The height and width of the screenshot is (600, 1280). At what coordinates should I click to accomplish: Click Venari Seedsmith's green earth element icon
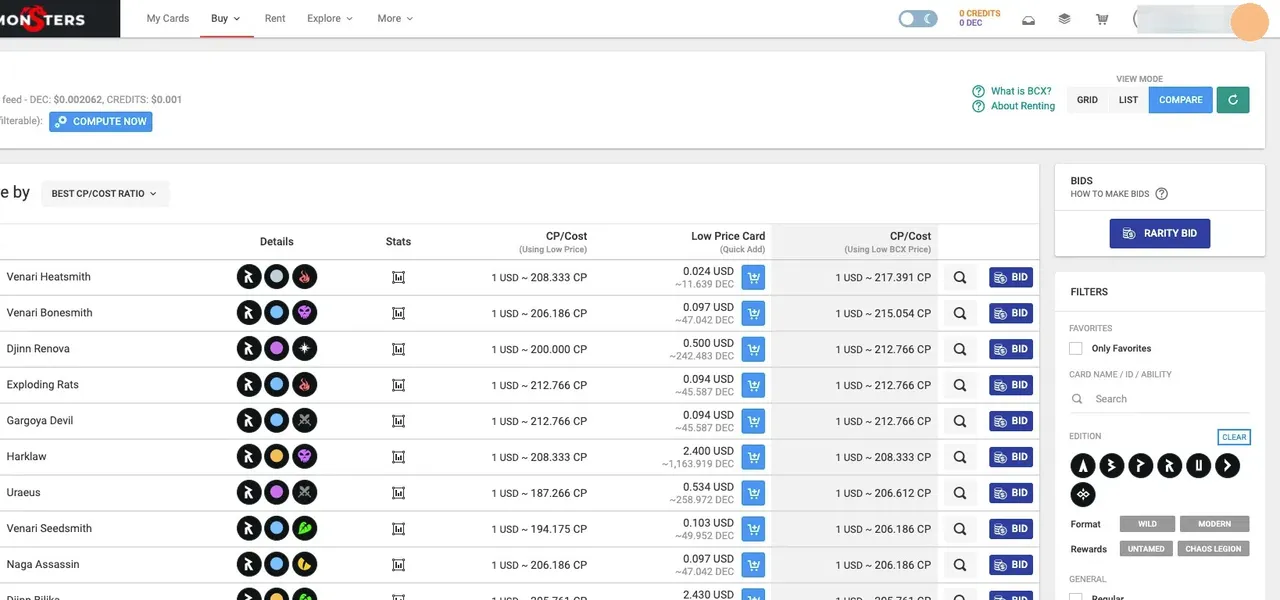[x=305, y=529]
